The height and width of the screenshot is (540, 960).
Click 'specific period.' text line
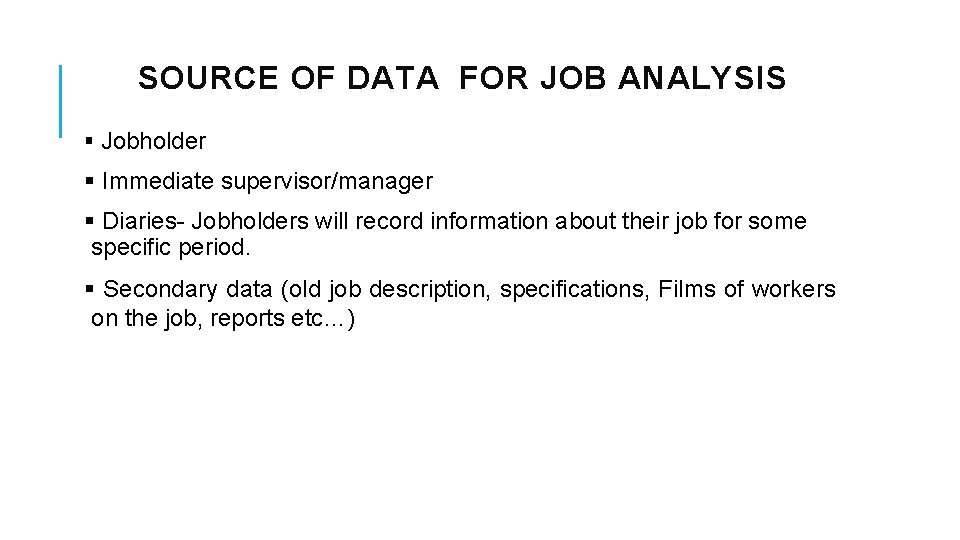(171, 248)
